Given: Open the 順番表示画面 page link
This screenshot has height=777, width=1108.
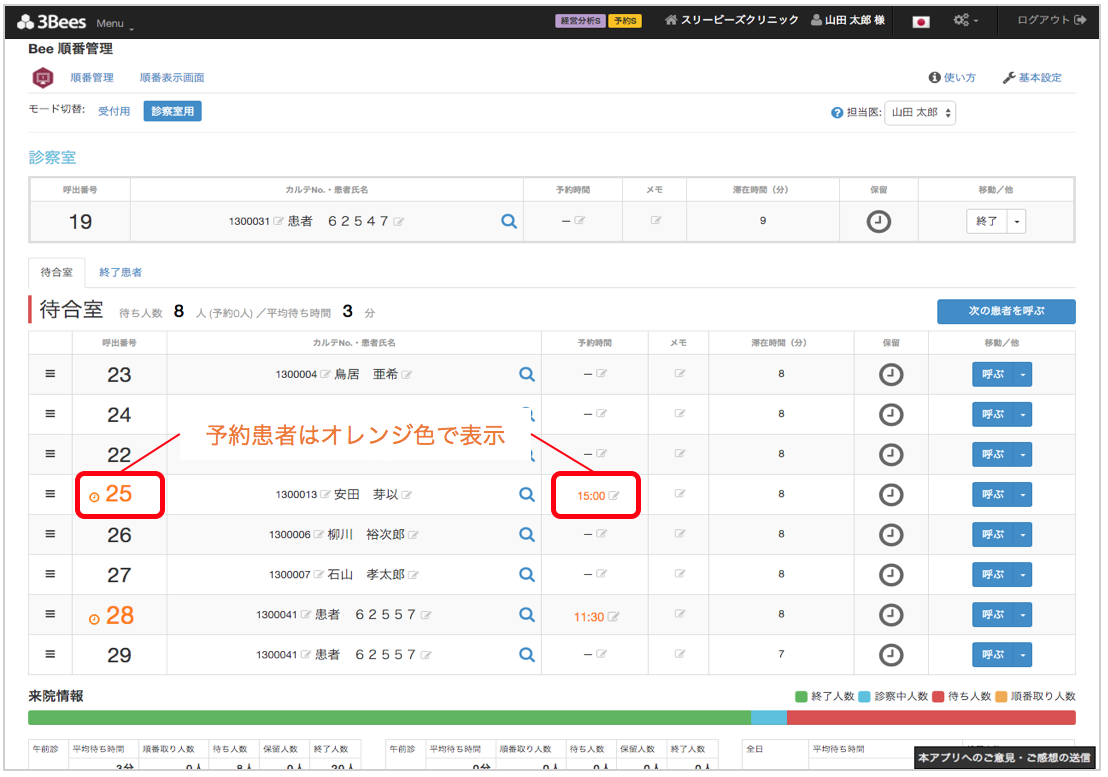Looking at the screenshot, I should pos(172,78).
